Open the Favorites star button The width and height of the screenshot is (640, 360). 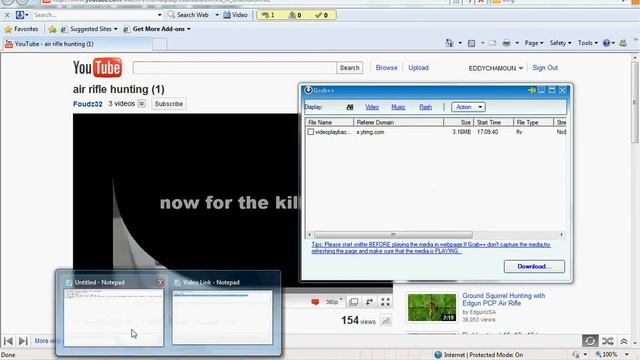[x=21, y=29]
